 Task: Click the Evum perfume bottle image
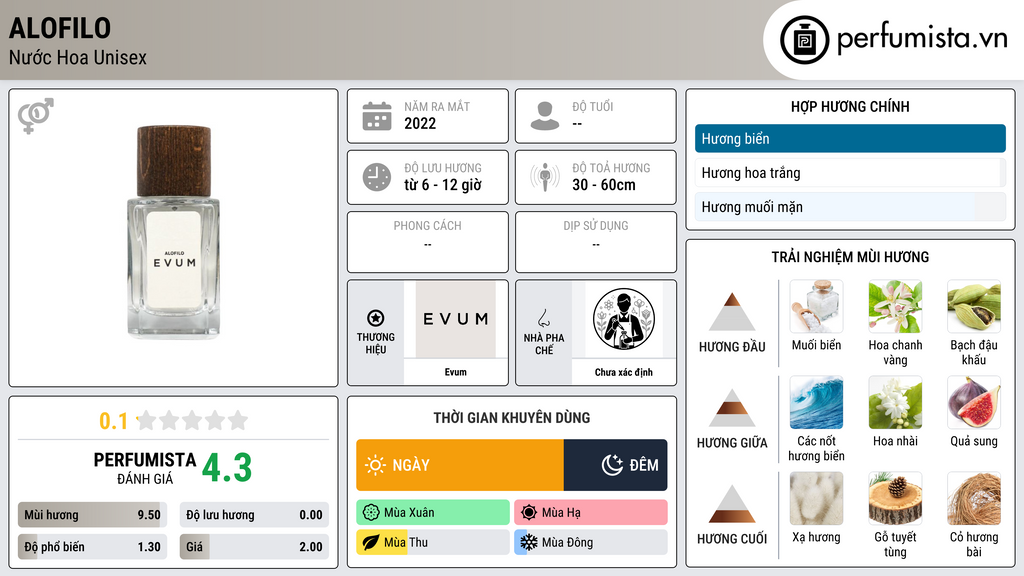click(174, 232)
